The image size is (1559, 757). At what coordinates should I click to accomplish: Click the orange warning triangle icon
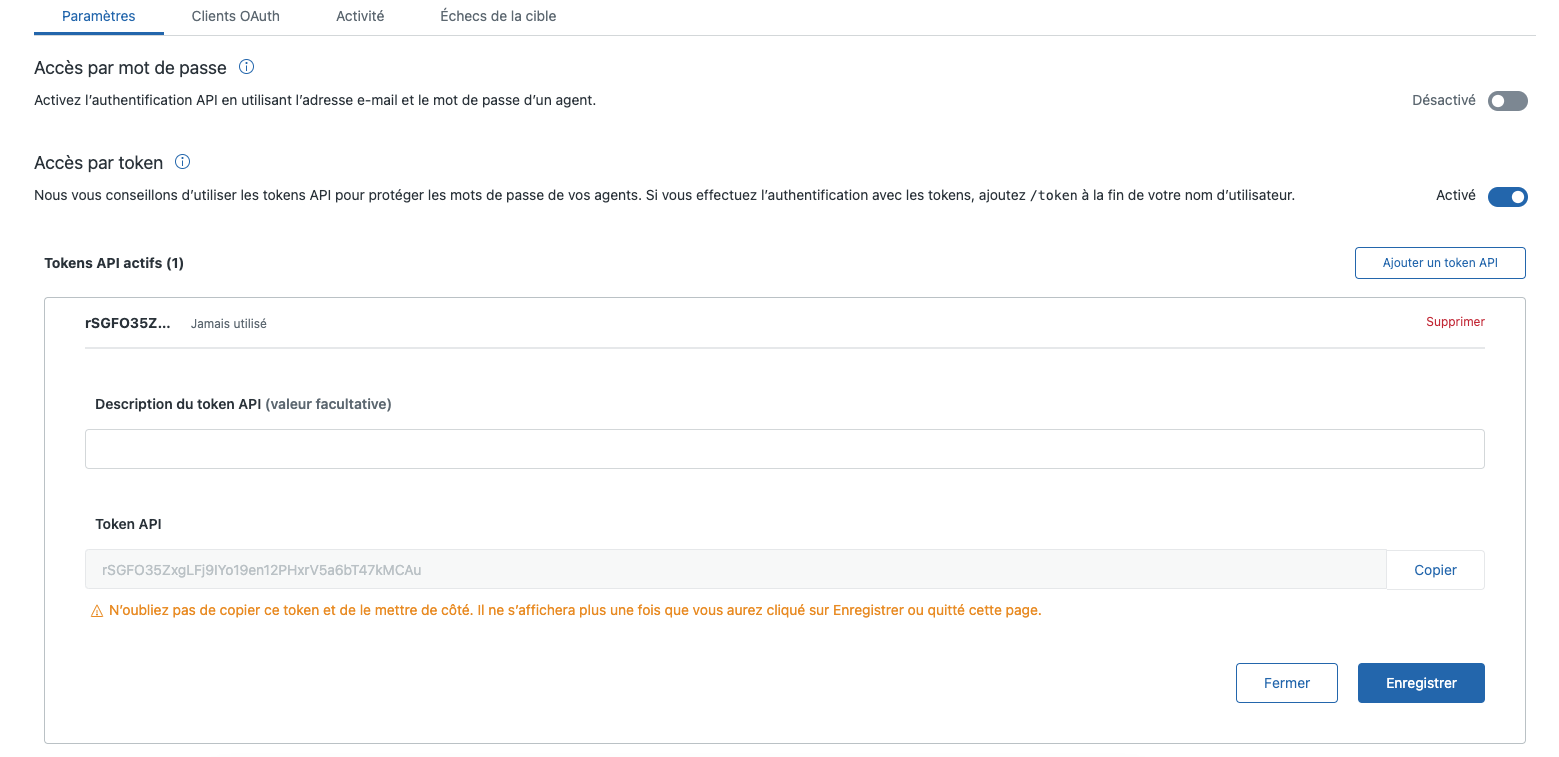pos(97,611)
